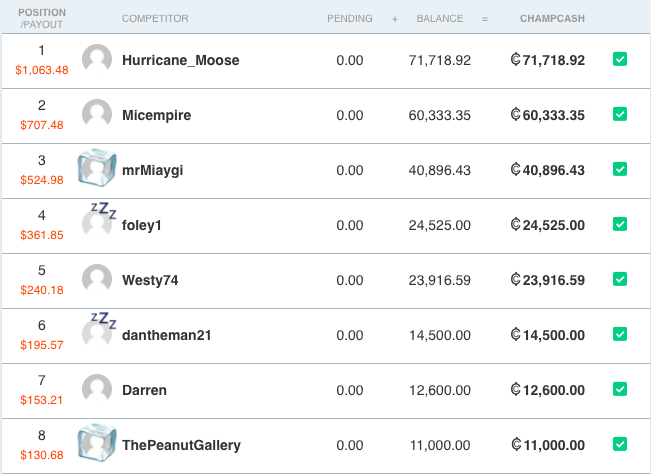
Task: Click the ChampCash column header
Action: (552, 19)
